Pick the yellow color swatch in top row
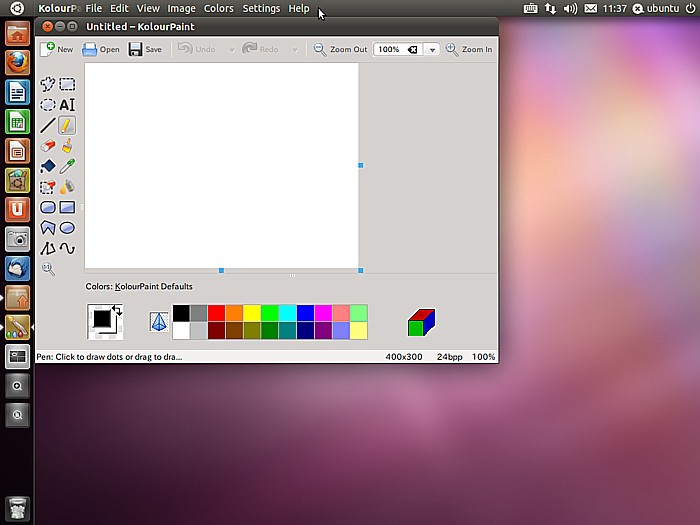 (x=252, y=313)
